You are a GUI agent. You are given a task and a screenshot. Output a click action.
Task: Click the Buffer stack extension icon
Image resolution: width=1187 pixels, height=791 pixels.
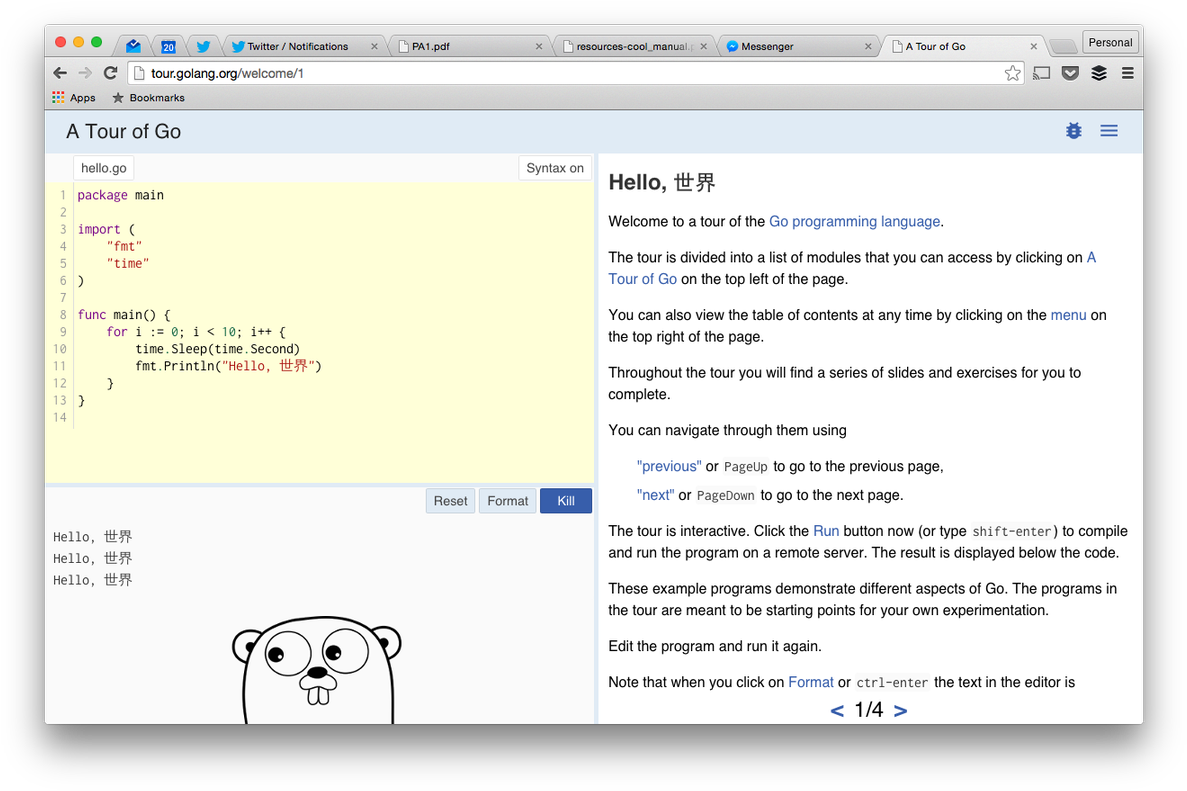[1098, 73]
